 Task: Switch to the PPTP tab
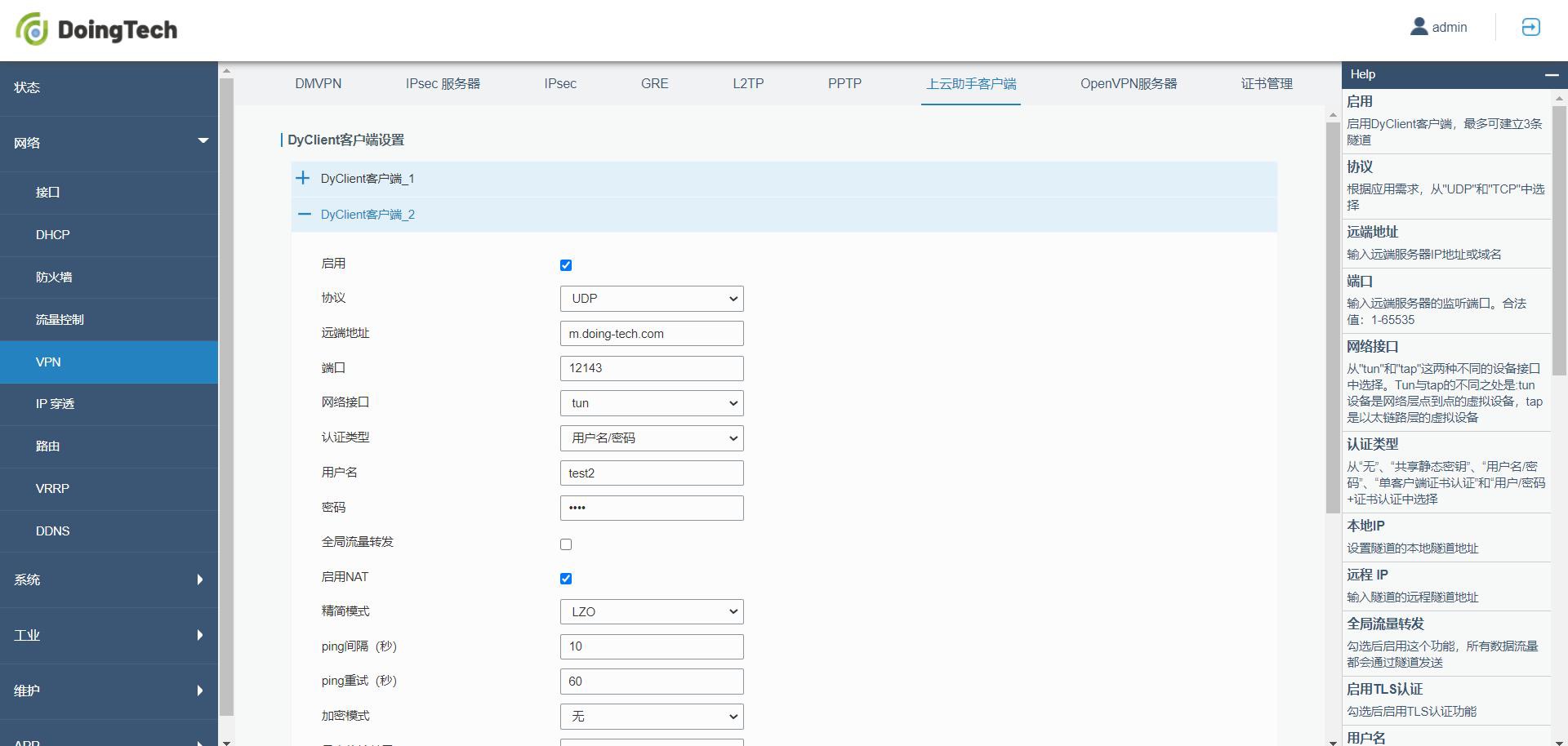844,83
